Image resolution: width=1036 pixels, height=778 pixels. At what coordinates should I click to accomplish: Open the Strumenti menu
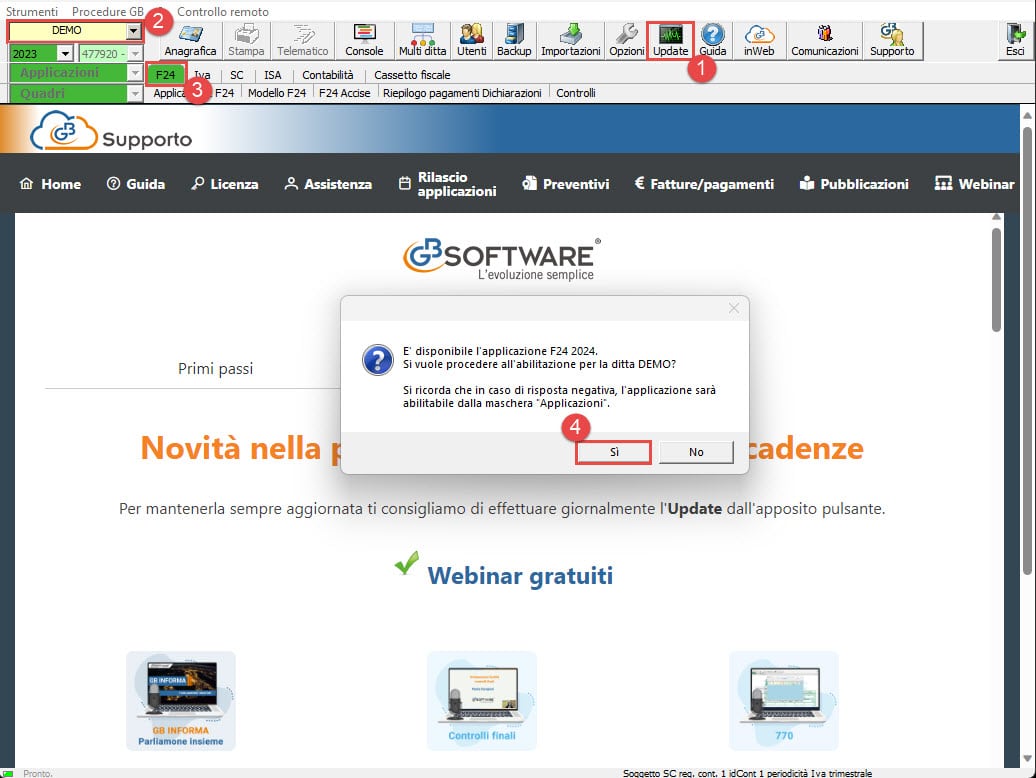(x=32, y=11)
